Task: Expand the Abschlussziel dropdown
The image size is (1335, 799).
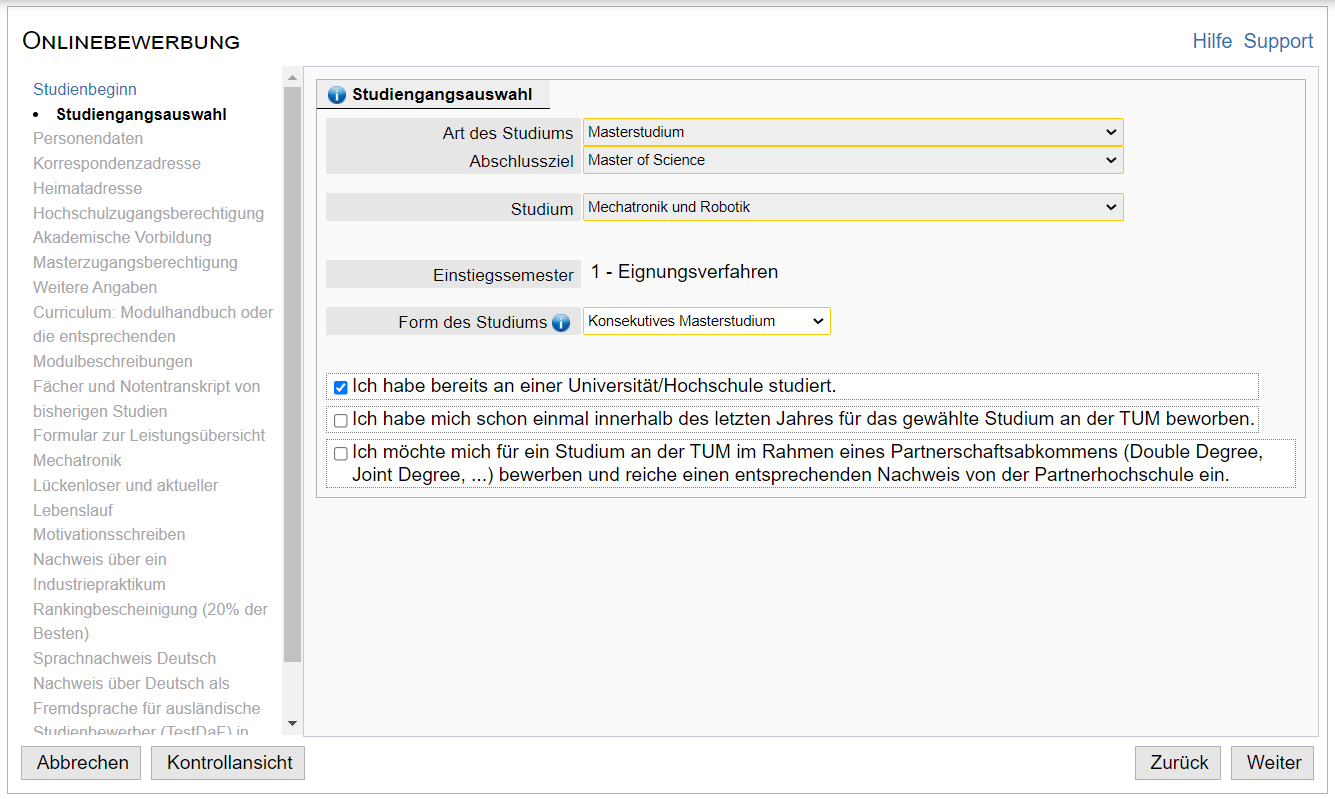Action: pyautogui.click(x=852, y=160)
